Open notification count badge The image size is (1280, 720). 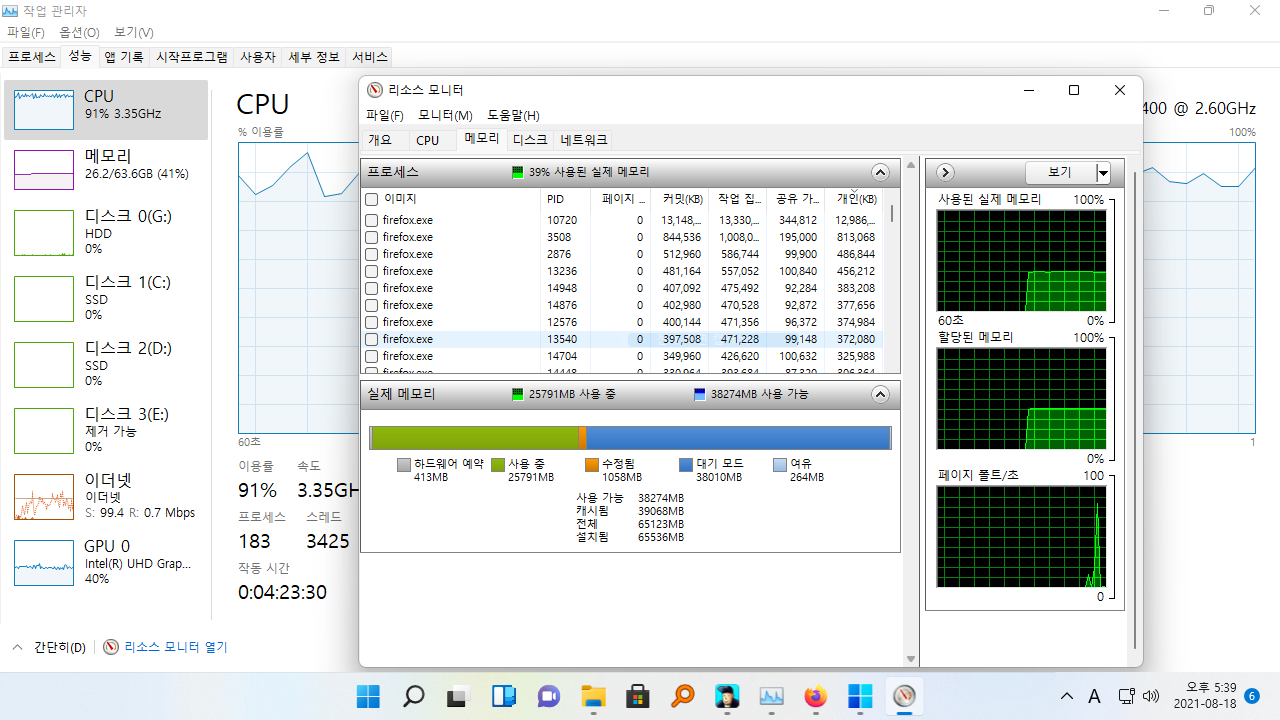click(x=1252, y=696)
